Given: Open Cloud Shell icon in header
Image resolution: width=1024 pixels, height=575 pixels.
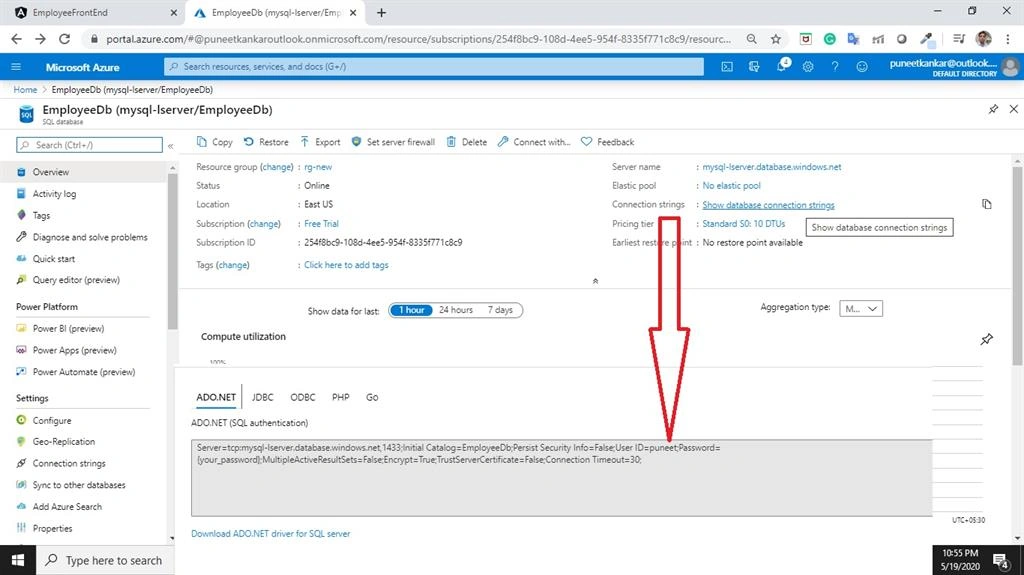Looking at the screenshot, I should coord(727,67).
